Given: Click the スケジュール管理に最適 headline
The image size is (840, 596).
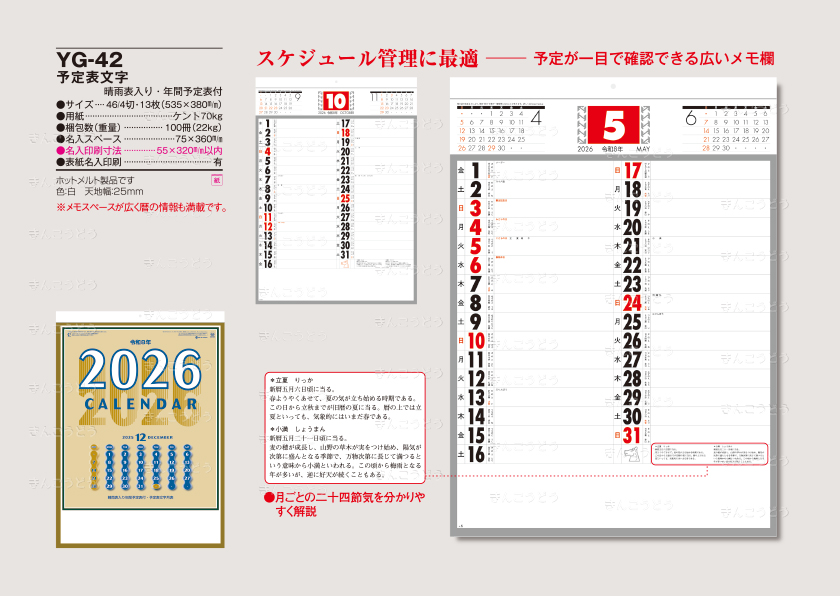Looking at the screenshot, I should pyautogui.click(x=368, y=58).
